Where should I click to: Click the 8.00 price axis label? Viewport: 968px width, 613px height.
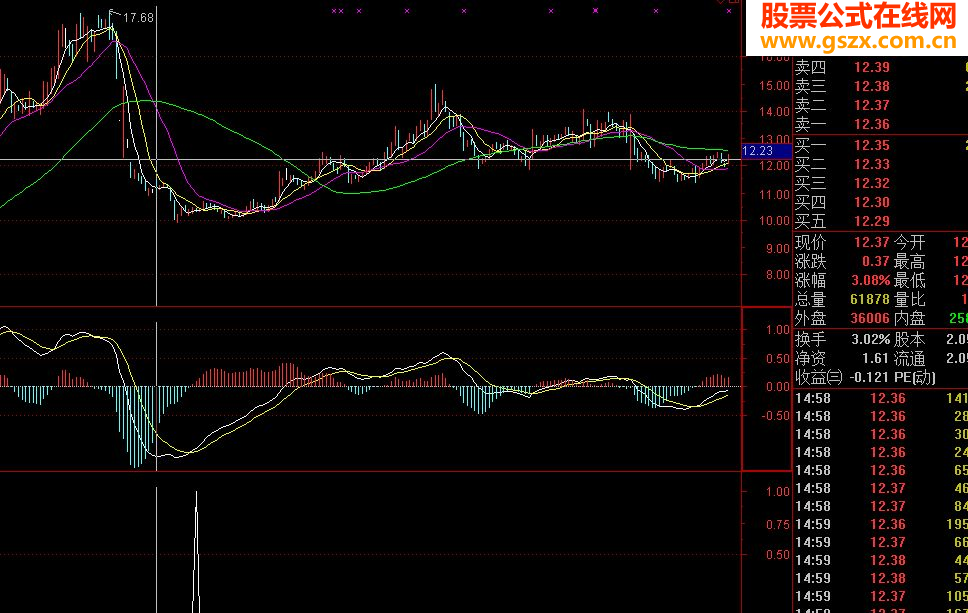778,275
